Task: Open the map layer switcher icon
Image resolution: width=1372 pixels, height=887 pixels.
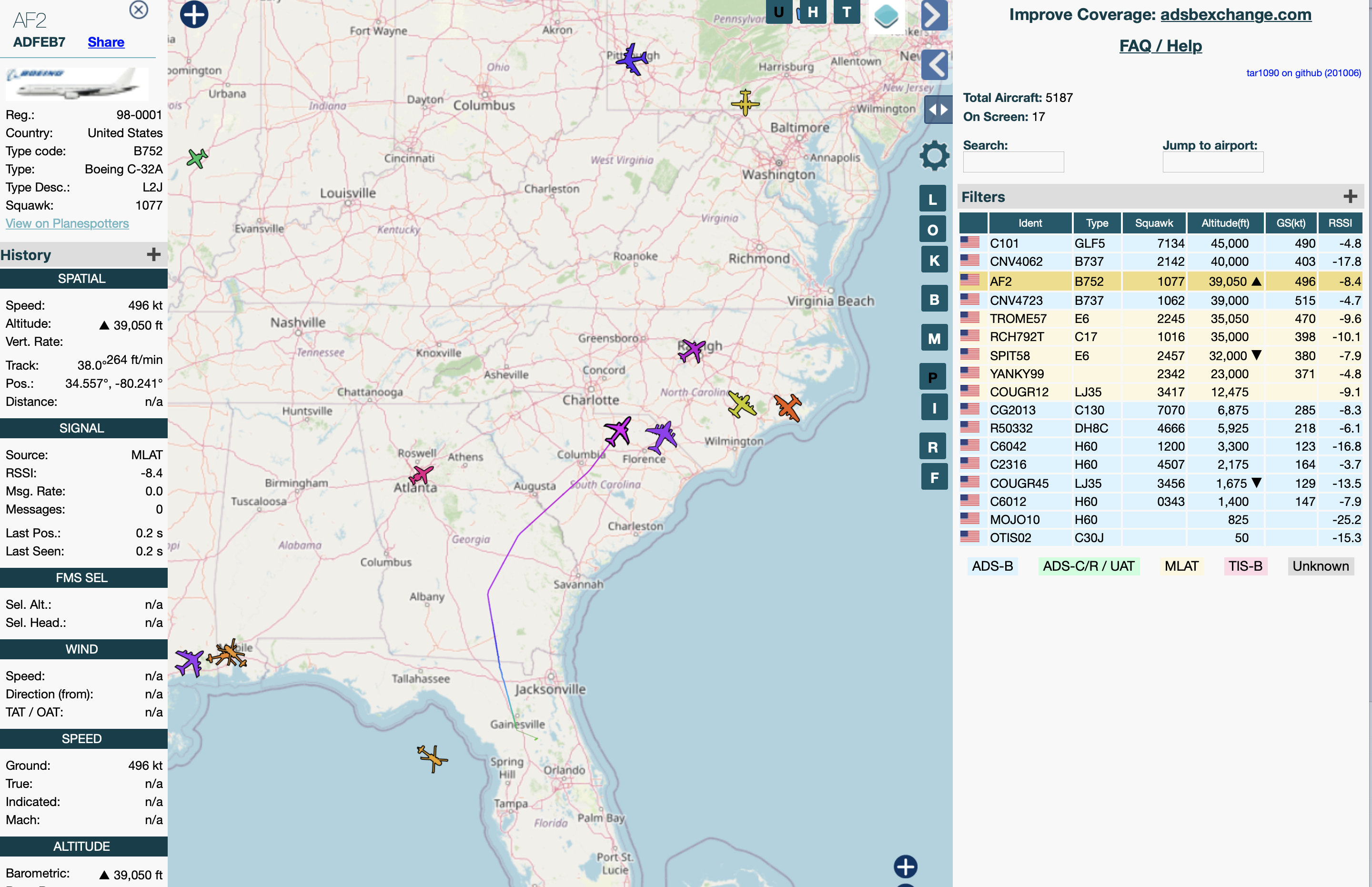Action: coord(886,16)
